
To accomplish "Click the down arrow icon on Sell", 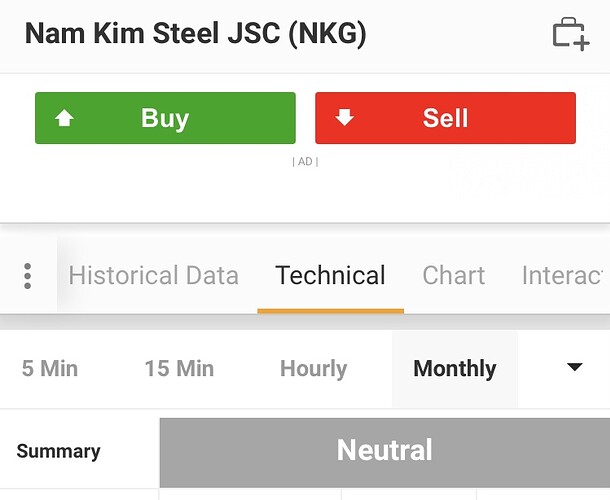I will 345,118.
